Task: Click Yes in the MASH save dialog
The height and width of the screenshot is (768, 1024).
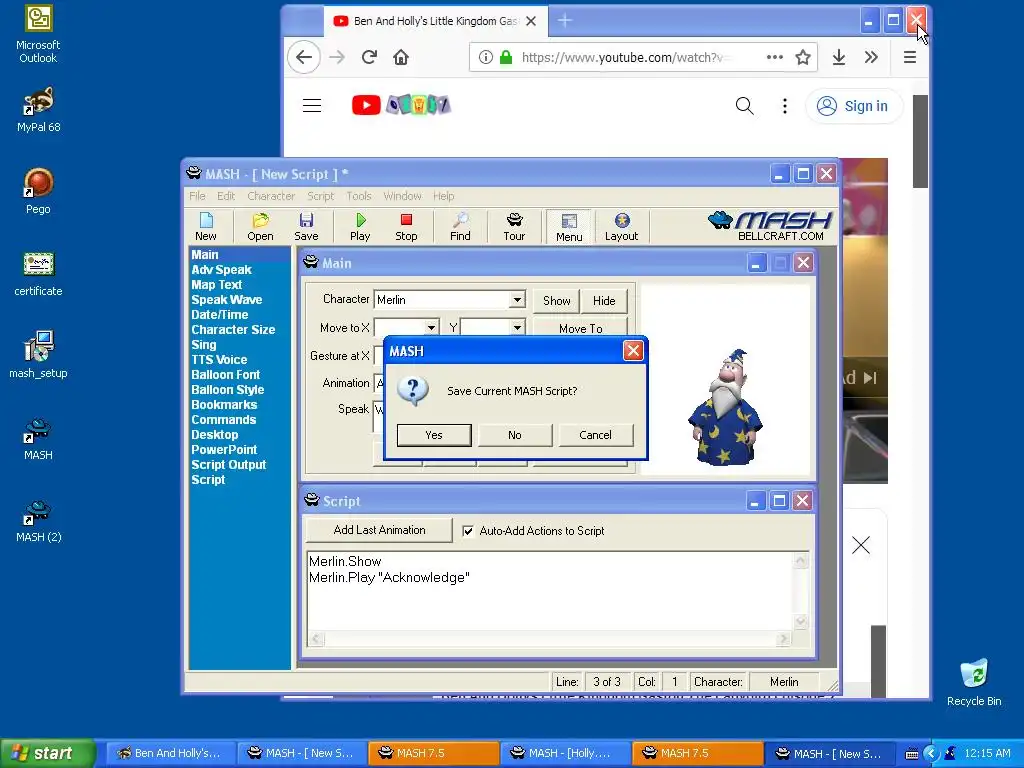Action: point(434,435)
